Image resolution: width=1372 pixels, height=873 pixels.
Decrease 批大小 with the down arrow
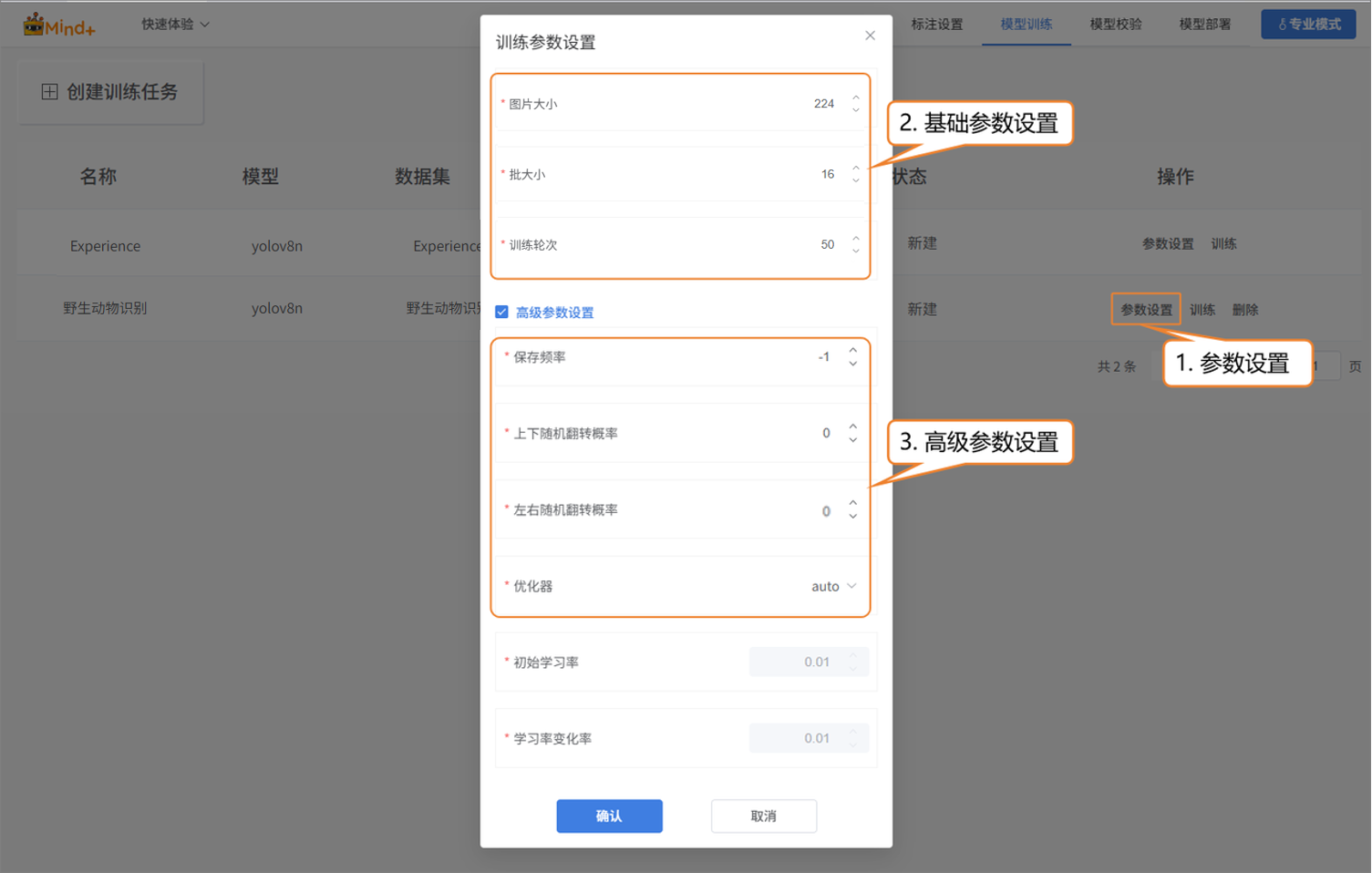[x=855, y=180]
